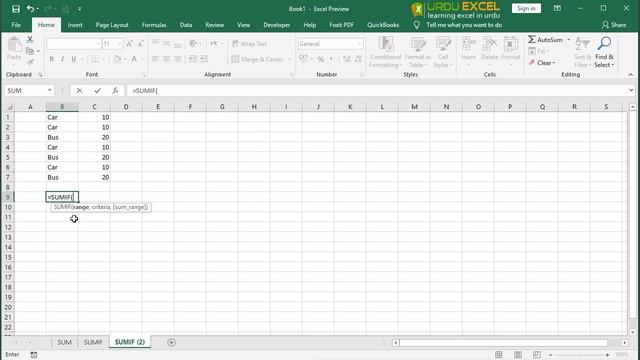
Task: Click the Select All corner button
Action: [9, 107]
